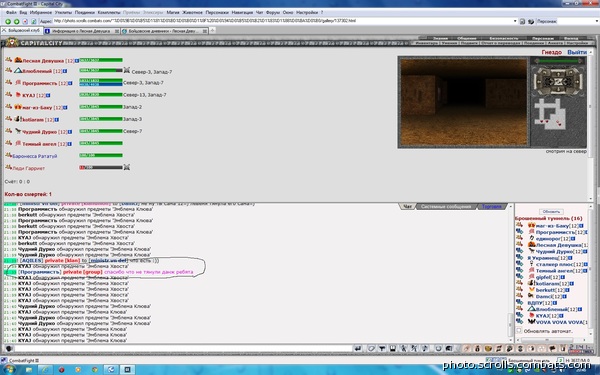Viewport: 600px width, 375px height.
Task: Open the Навигация menu
Action: [x=242, y=13]
